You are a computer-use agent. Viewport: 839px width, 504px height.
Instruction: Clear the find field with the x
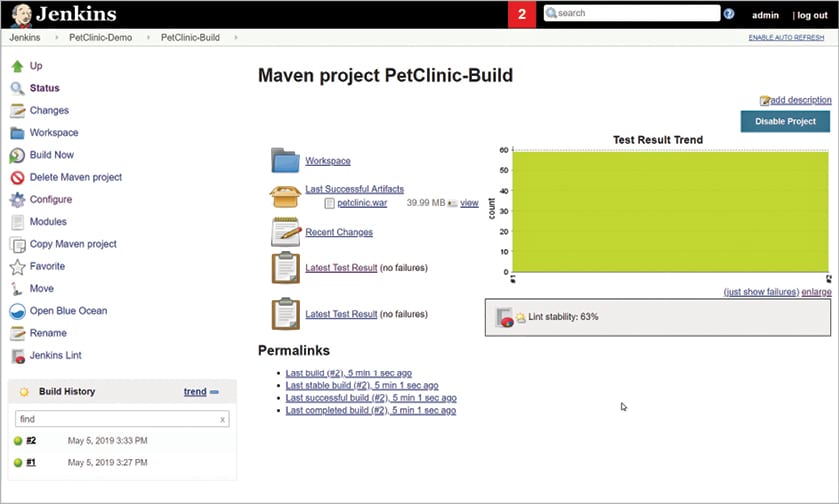(x=223, y=419)
